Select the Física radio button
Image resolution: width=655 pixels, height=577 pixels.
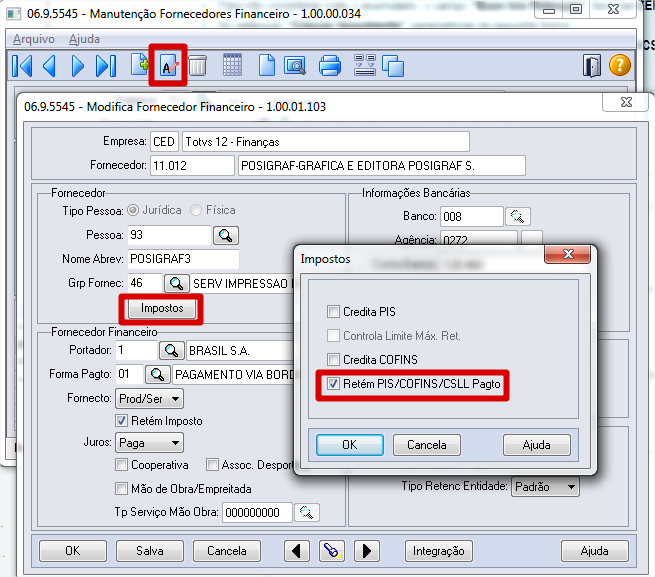tap(196, 210)
